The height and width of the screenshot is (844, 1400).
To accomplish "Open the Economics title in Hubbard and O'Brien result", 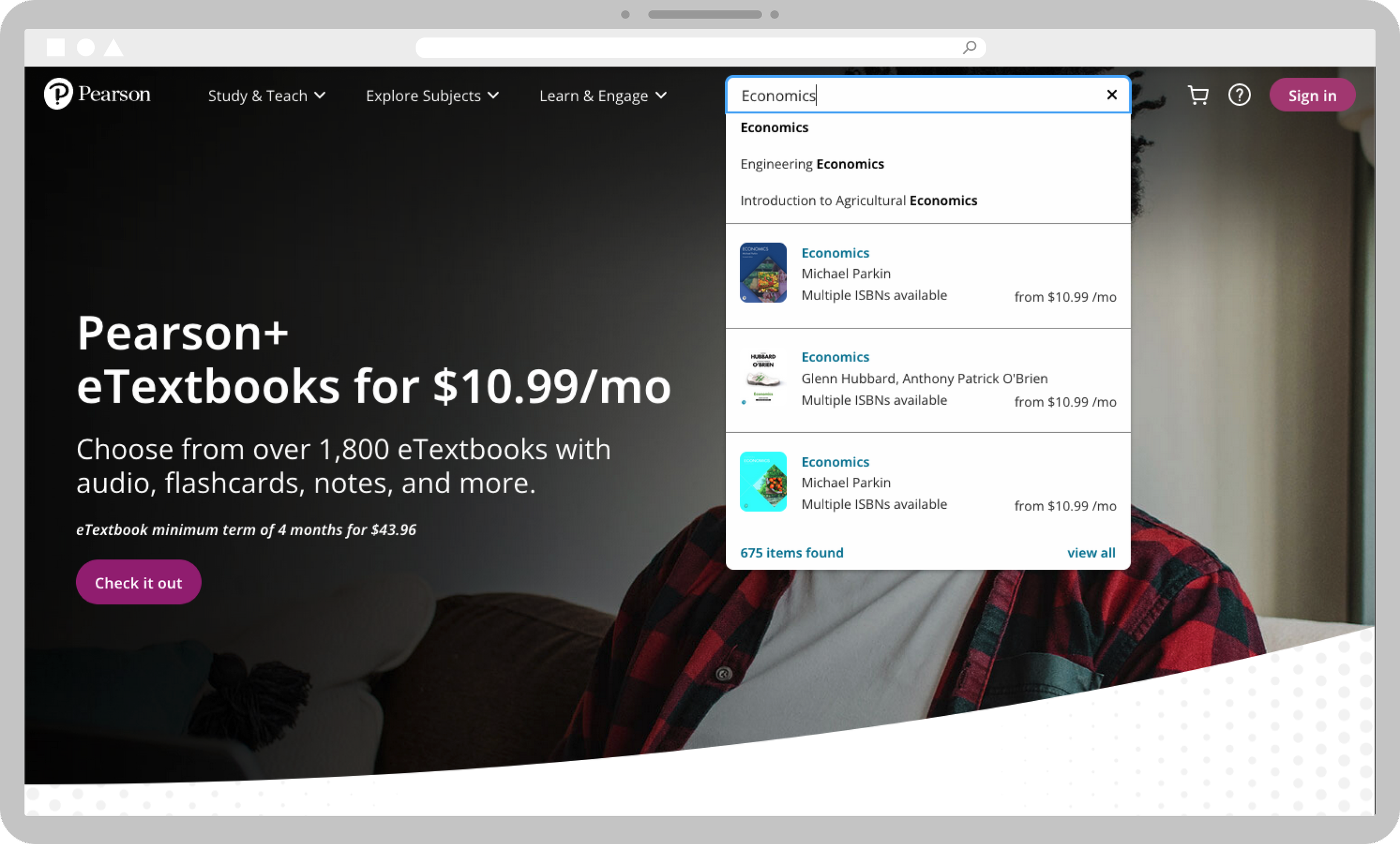I will 835,357.
